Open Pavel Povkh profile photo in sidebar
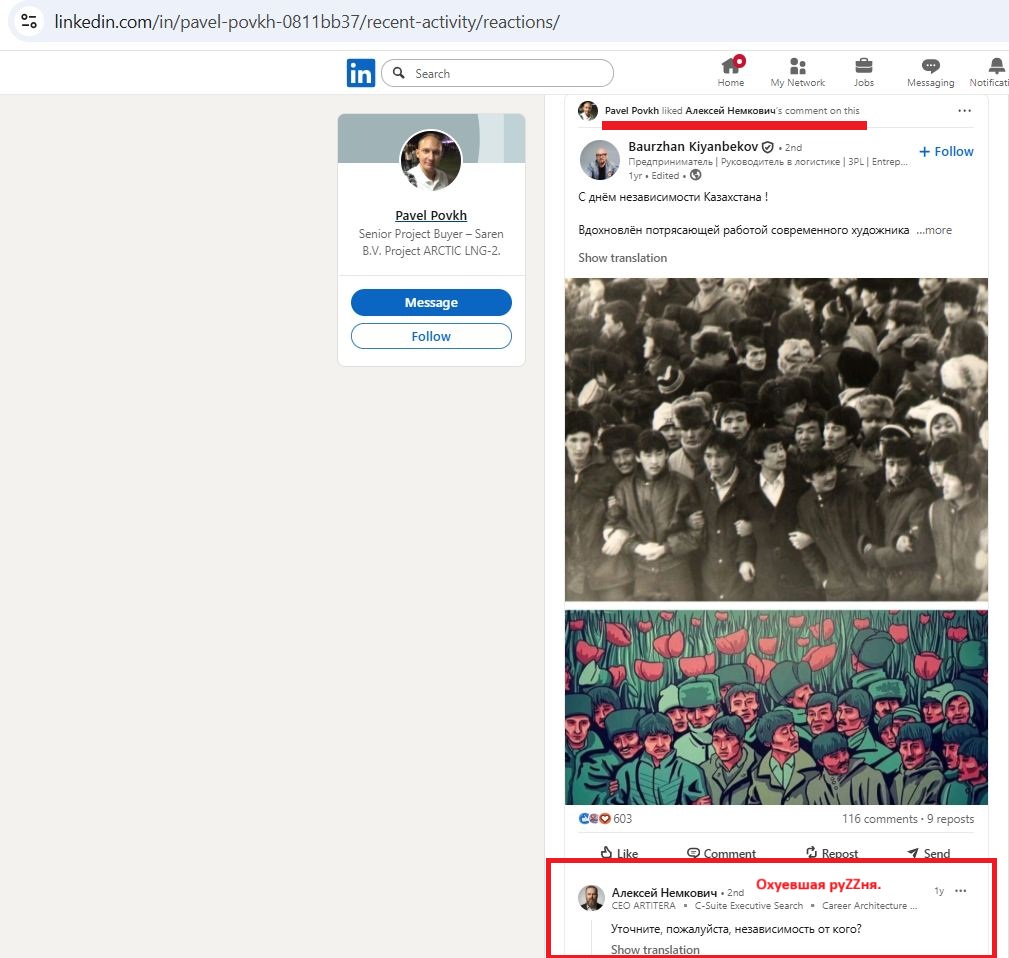Image resolution: width=1009 pixels, height=958 pixels. 430,160
